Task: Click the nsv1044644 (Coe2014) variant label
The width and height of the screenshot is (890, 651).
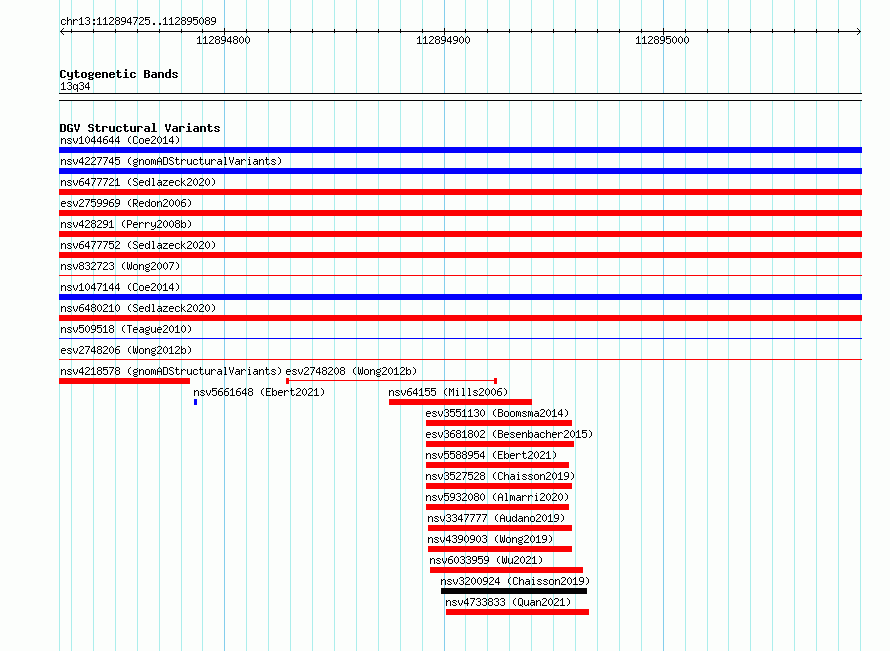Action: point(120,140)
